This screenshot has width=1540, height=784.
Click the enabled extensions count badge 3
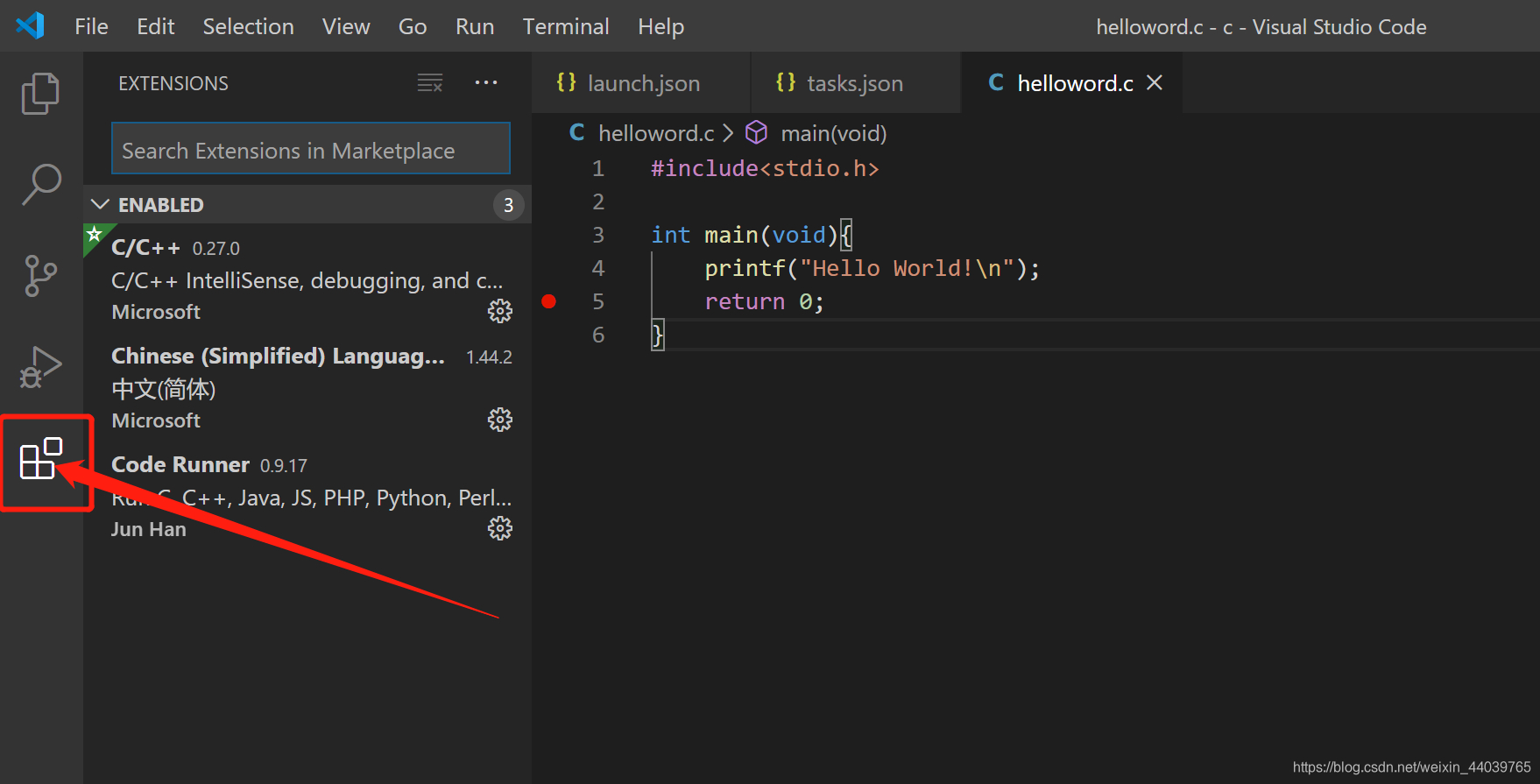point(508,205)
